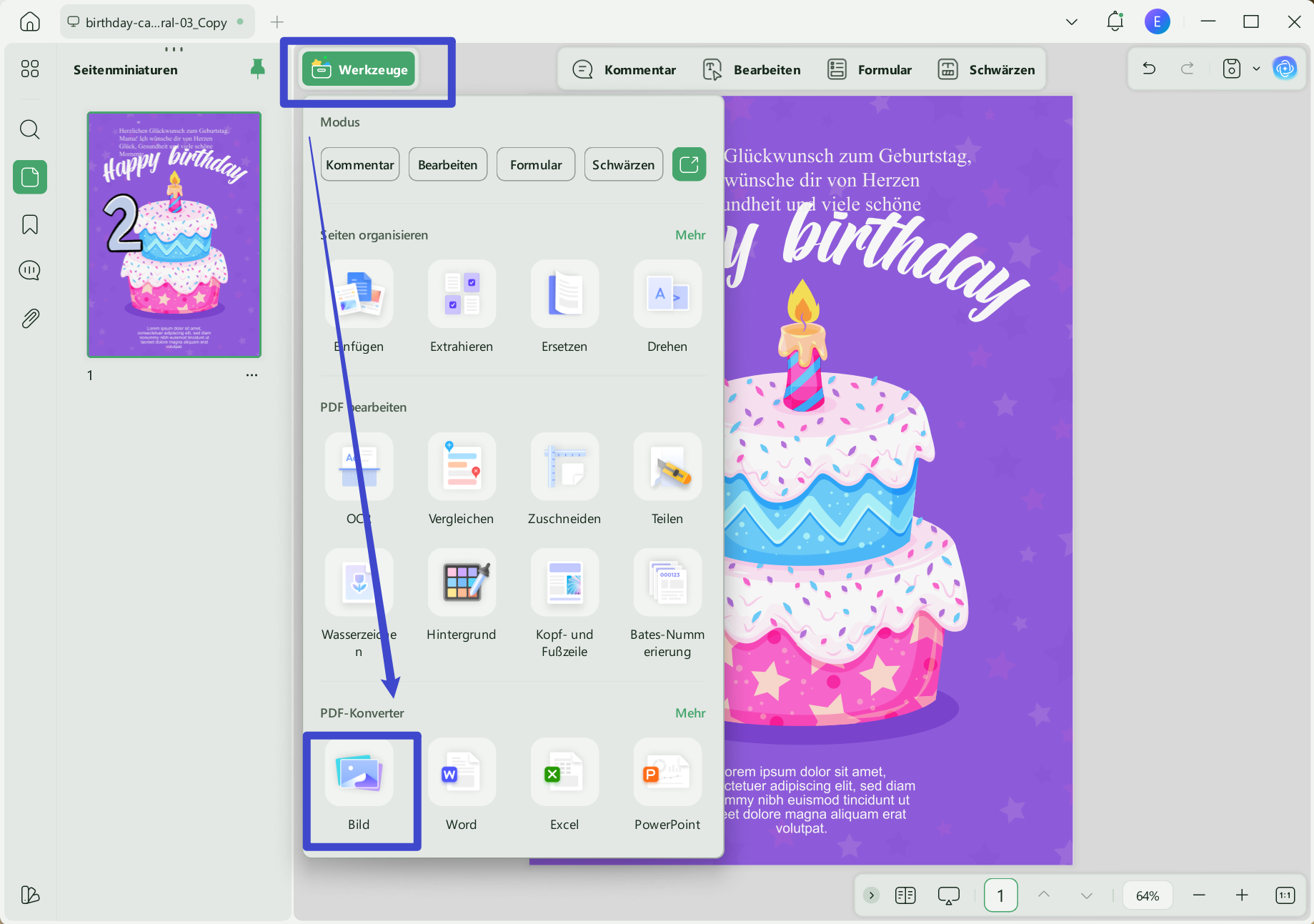The height and width of the screenshot is (924, 1314).
Task: Open the comments list sidebar icon
Action: [x=30, y=270]
